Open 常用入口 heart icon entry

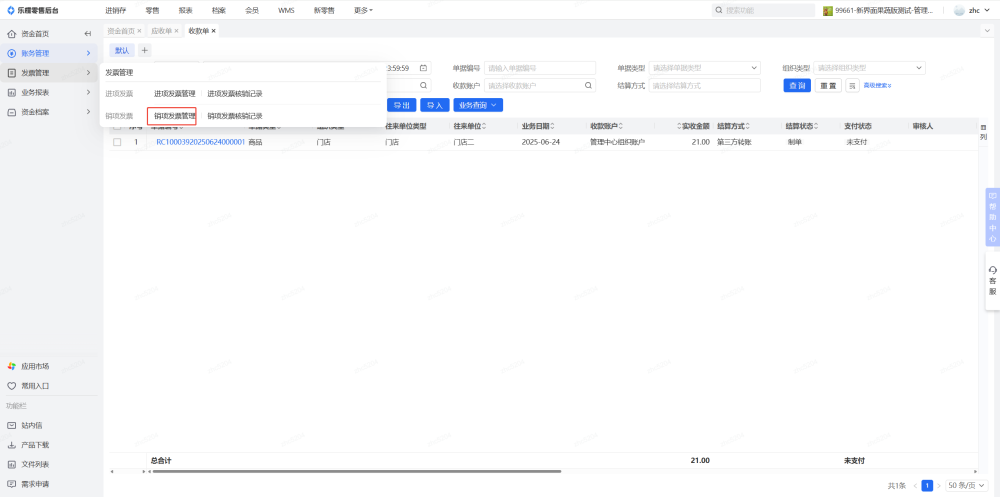coord(35,385)
